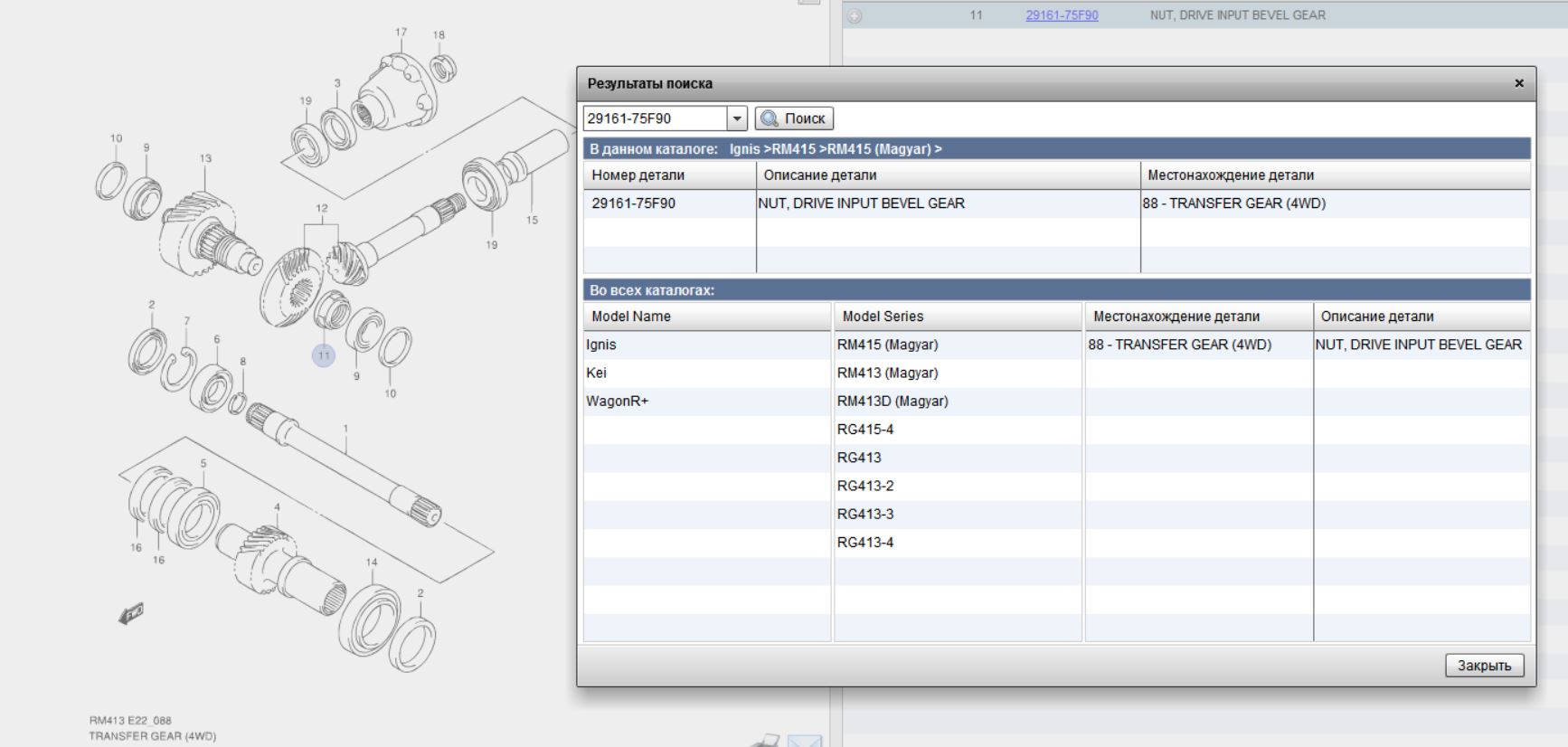Image resolution: width=1568 pixels, height=747 pixels.
Task: Close the Результаты поиска dialog with X
Action: click(x=1519, y=83)
